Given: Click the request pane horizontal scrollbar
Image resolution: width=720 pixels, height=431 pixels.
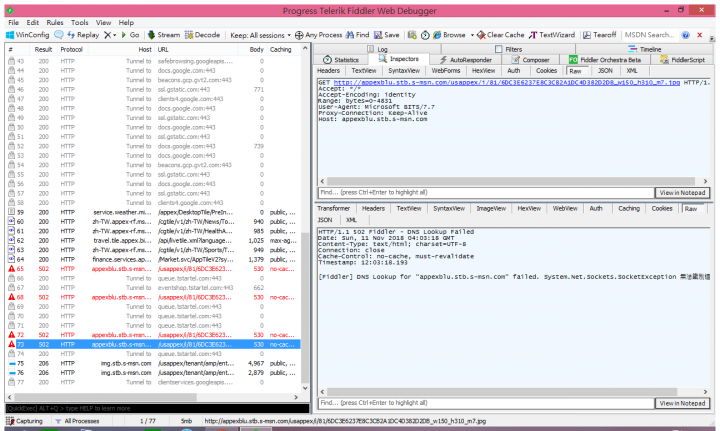Looking at the screenshot, I should point(513,181).
